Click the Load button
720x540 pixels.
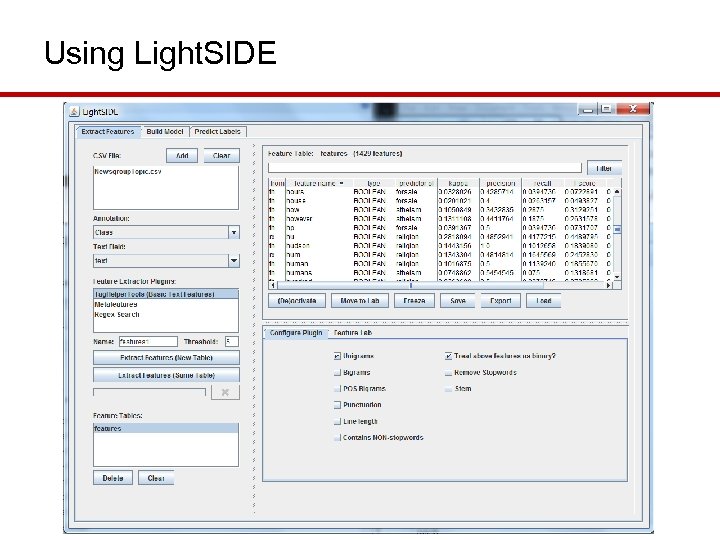(x=544, y=301)
